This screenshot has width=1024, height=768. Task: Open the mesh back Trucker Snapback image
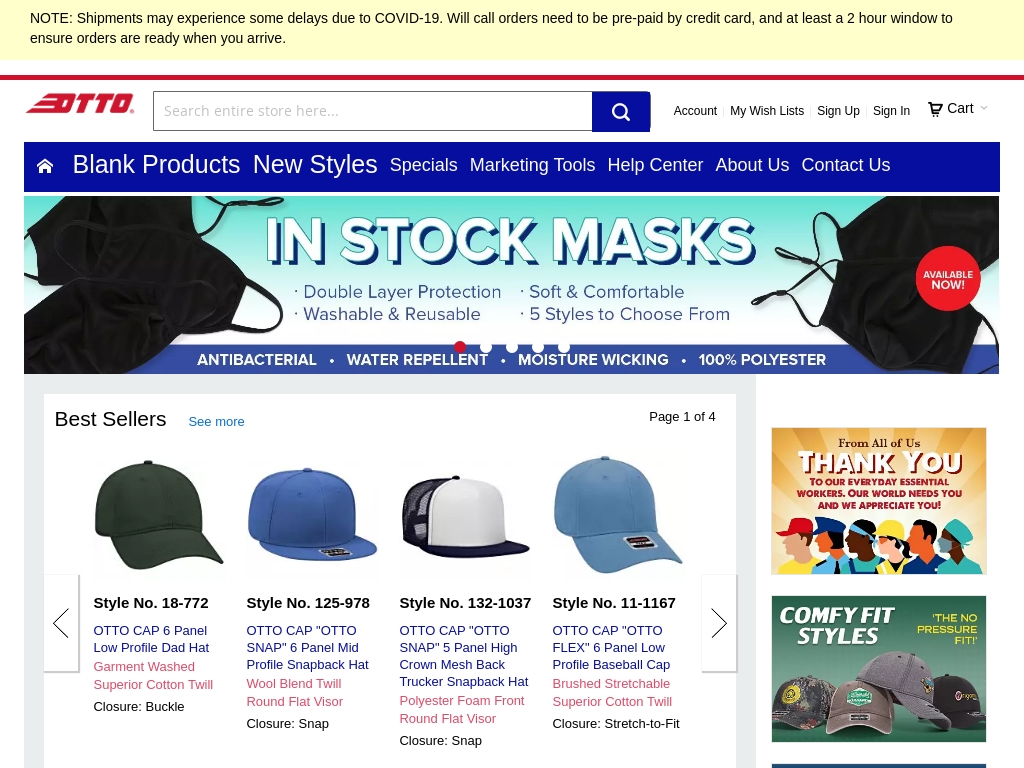tap(465, 516)
